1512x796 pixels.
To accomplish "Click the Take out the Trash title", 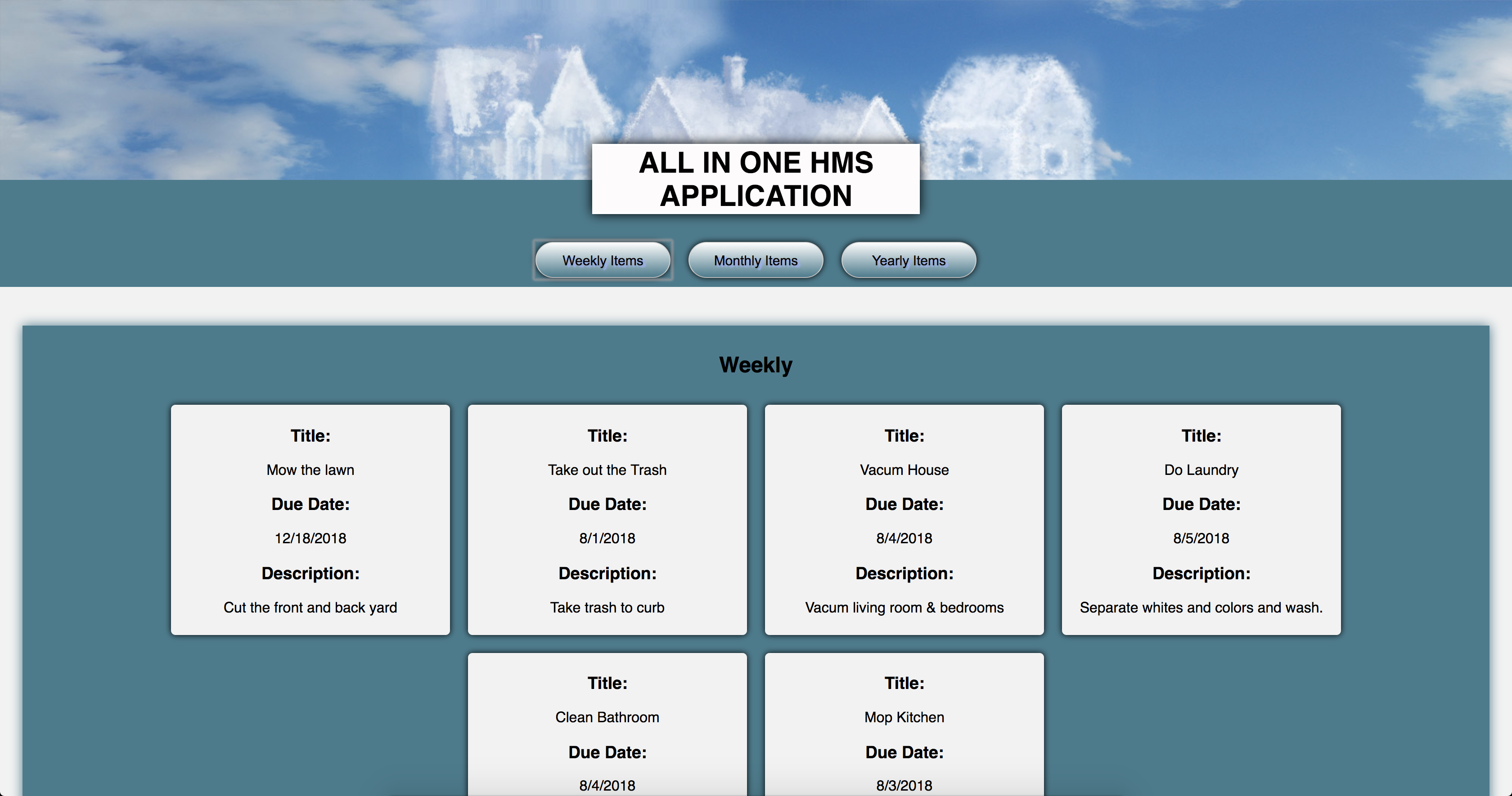I will pyautogui.click(x=607, y=470).
